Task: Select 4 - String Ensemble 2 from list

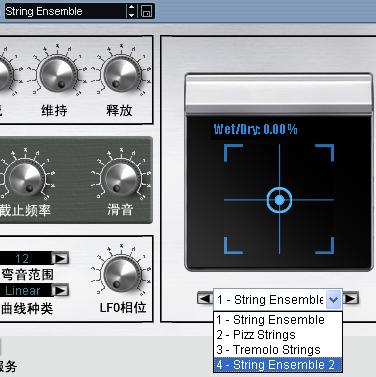Action: pyautogui.click(x=278, y=365)
